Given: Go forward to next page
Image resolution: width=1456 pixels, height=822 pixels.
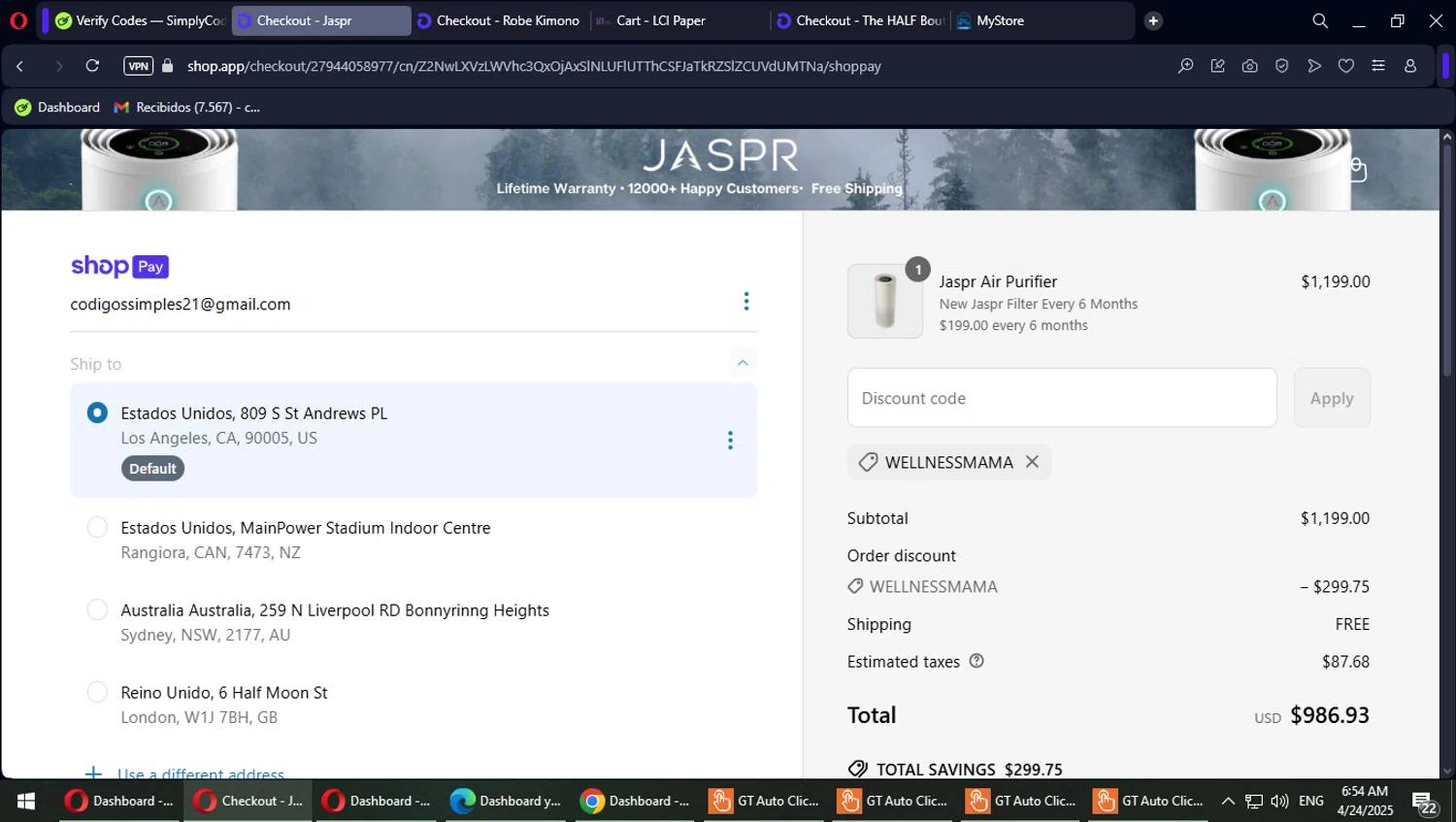Looking at the screenshot, I should [x=58, y=66].
